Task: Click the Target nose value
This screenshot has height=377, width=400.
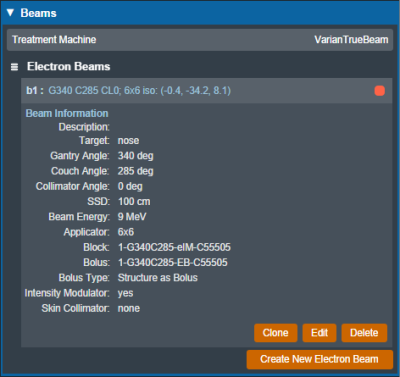Action: [x=128, y=141]
